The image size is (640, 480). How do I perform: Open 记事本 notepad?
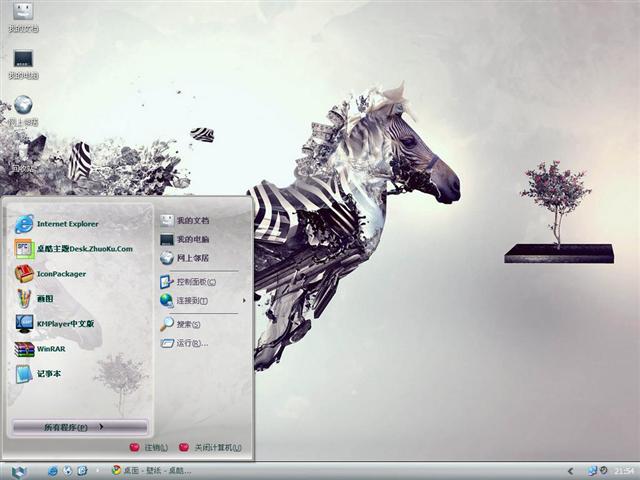(x=38, y=374)
